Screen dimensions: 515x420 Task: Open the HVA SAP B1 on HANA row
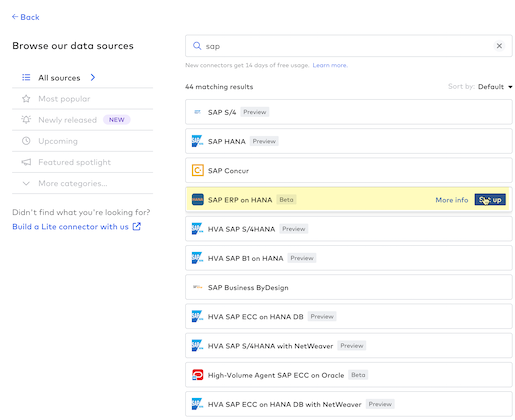tap(349, 258)
